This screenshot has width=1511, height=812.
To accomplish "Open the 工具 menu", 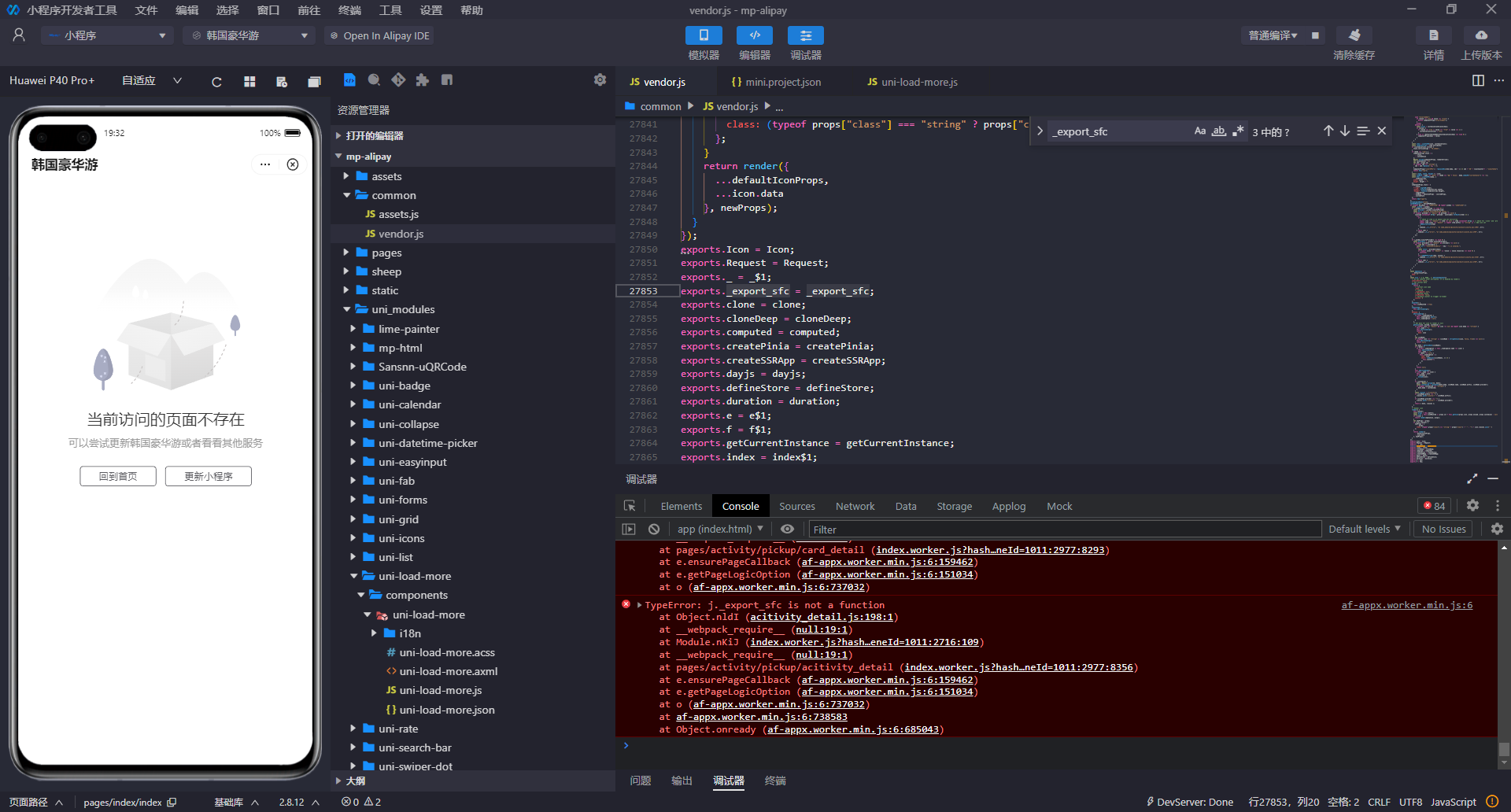I will click(x=390, y=10).
